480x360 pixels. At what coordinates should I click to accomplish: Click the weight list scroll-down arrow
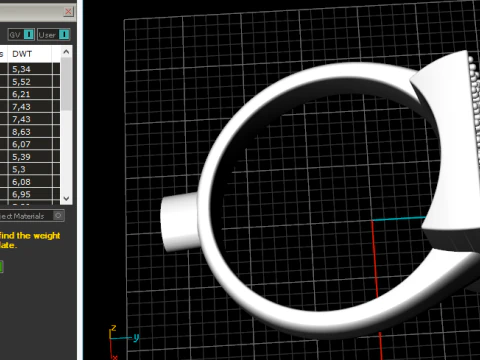pyautogui.click(x=66, y=199)
